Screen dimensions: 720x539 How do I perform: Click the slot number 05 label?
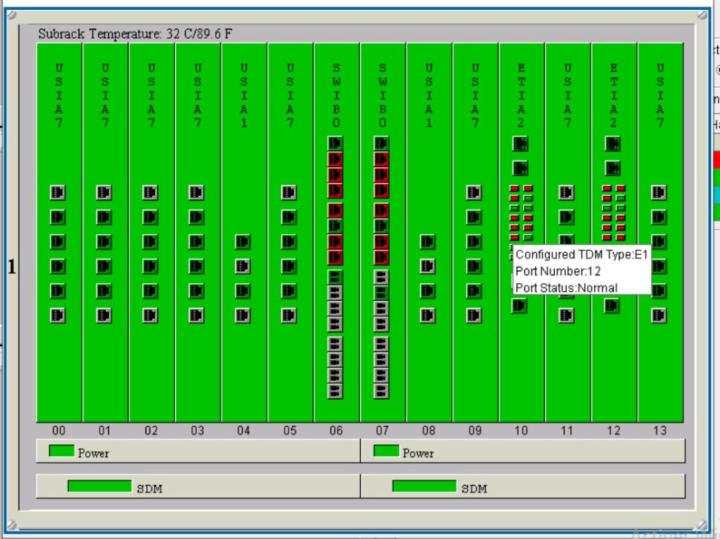290,431
